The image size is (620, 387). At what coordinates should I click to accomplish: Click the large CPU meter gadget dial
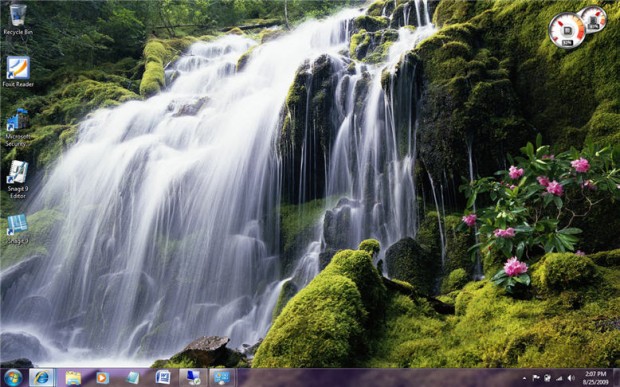pos(567,30)
